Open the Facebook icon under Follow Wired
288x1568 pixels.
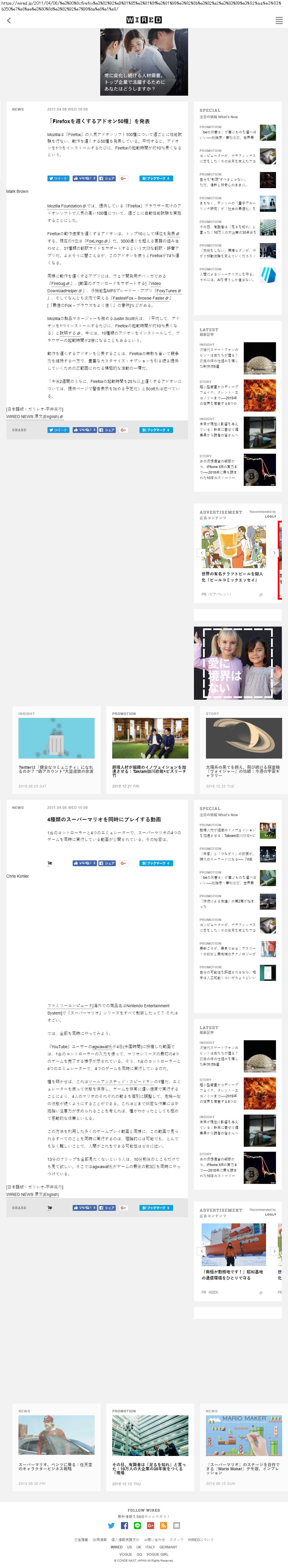[x=125, y=1525]
